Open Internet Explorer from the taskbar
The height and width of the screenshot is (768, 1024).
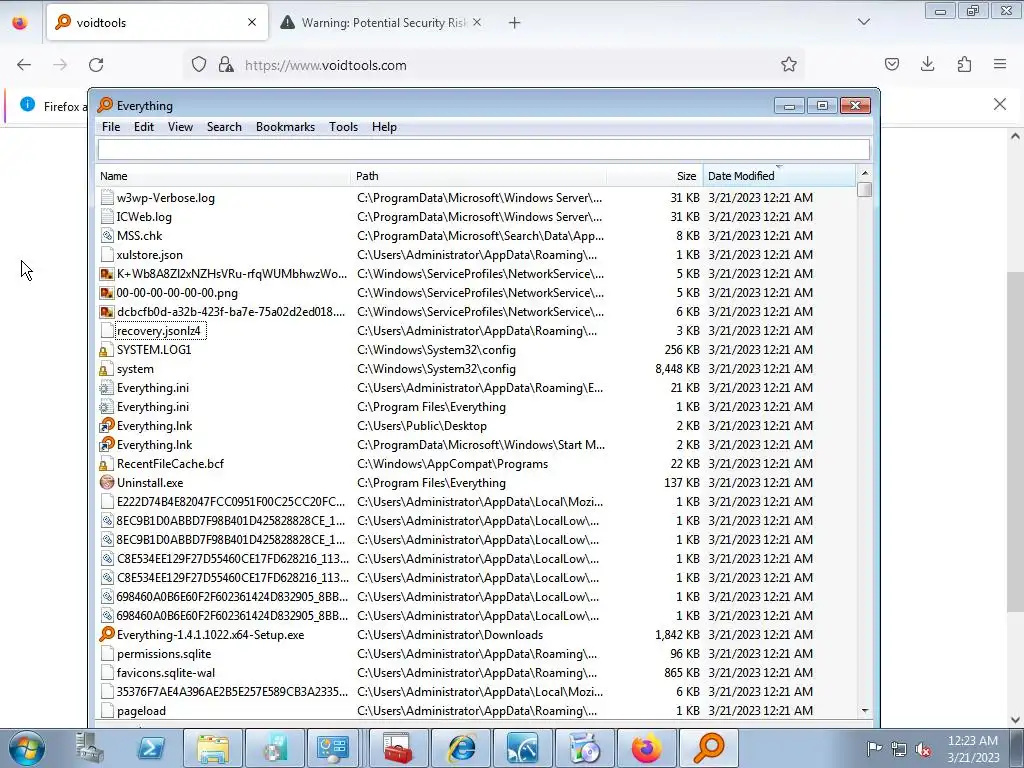pos(460,748)
